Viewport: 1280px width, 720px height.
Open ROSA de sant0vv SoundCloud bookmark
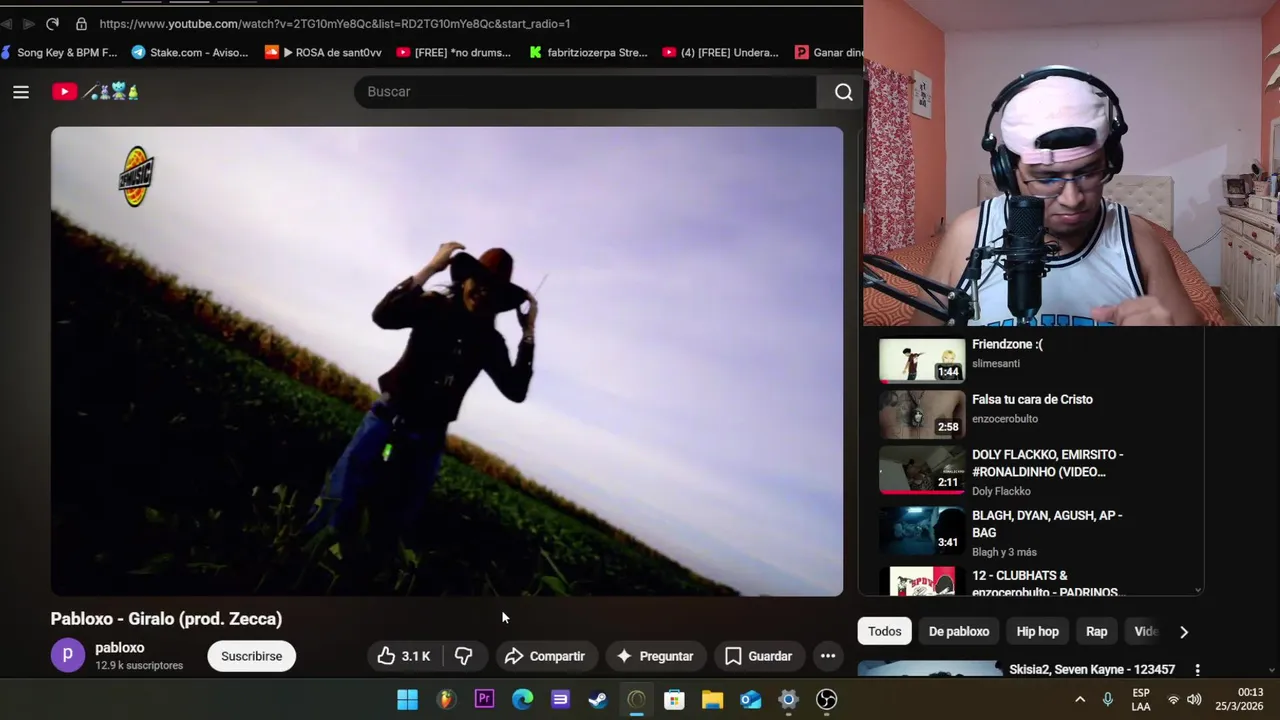323,52
